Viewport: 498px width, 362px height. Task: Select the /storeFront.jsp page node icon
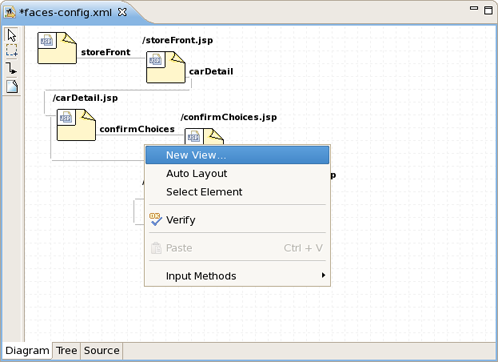click(166, 67)
